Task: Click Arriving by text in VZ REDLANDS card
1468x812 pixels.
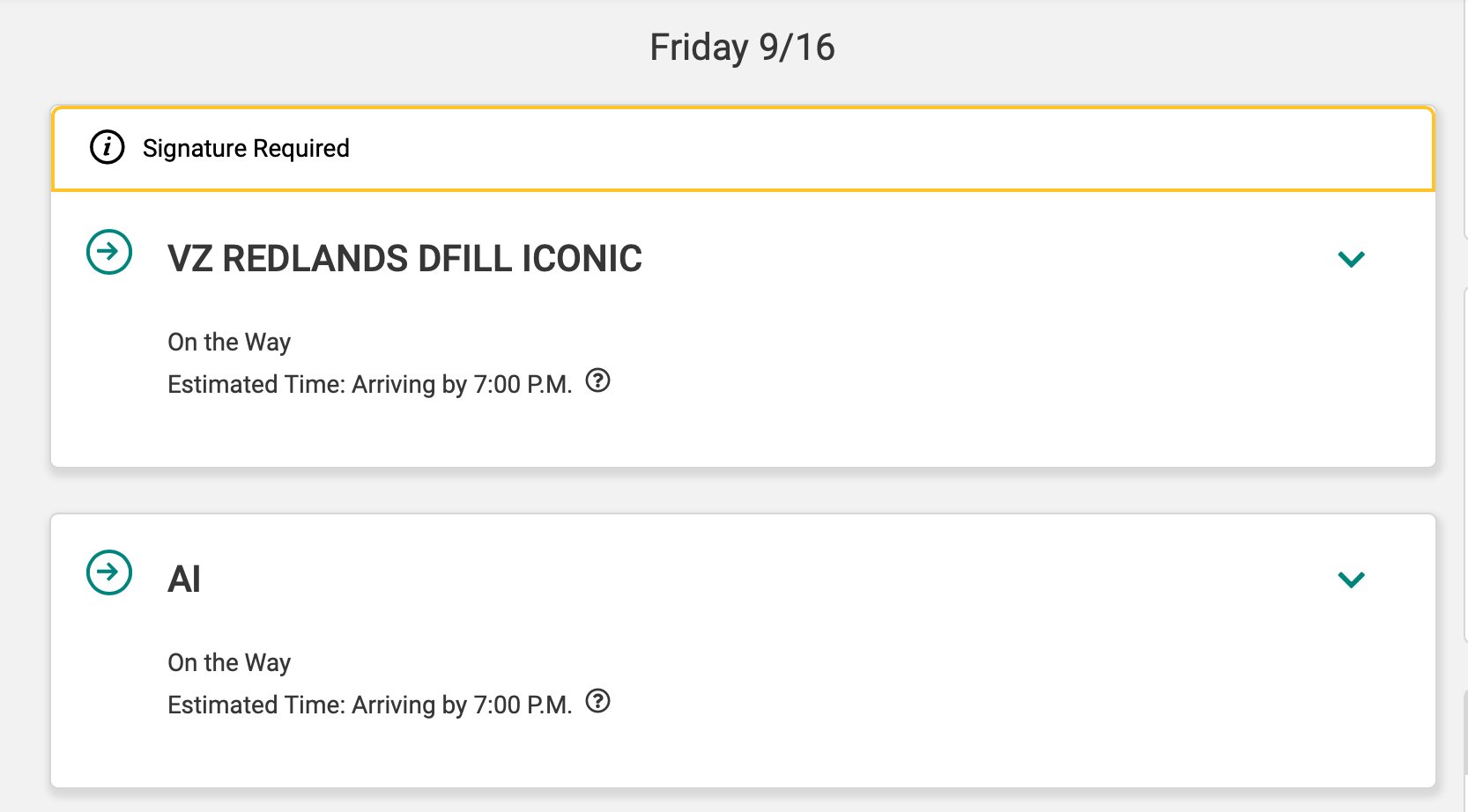Action: (409, 385)
